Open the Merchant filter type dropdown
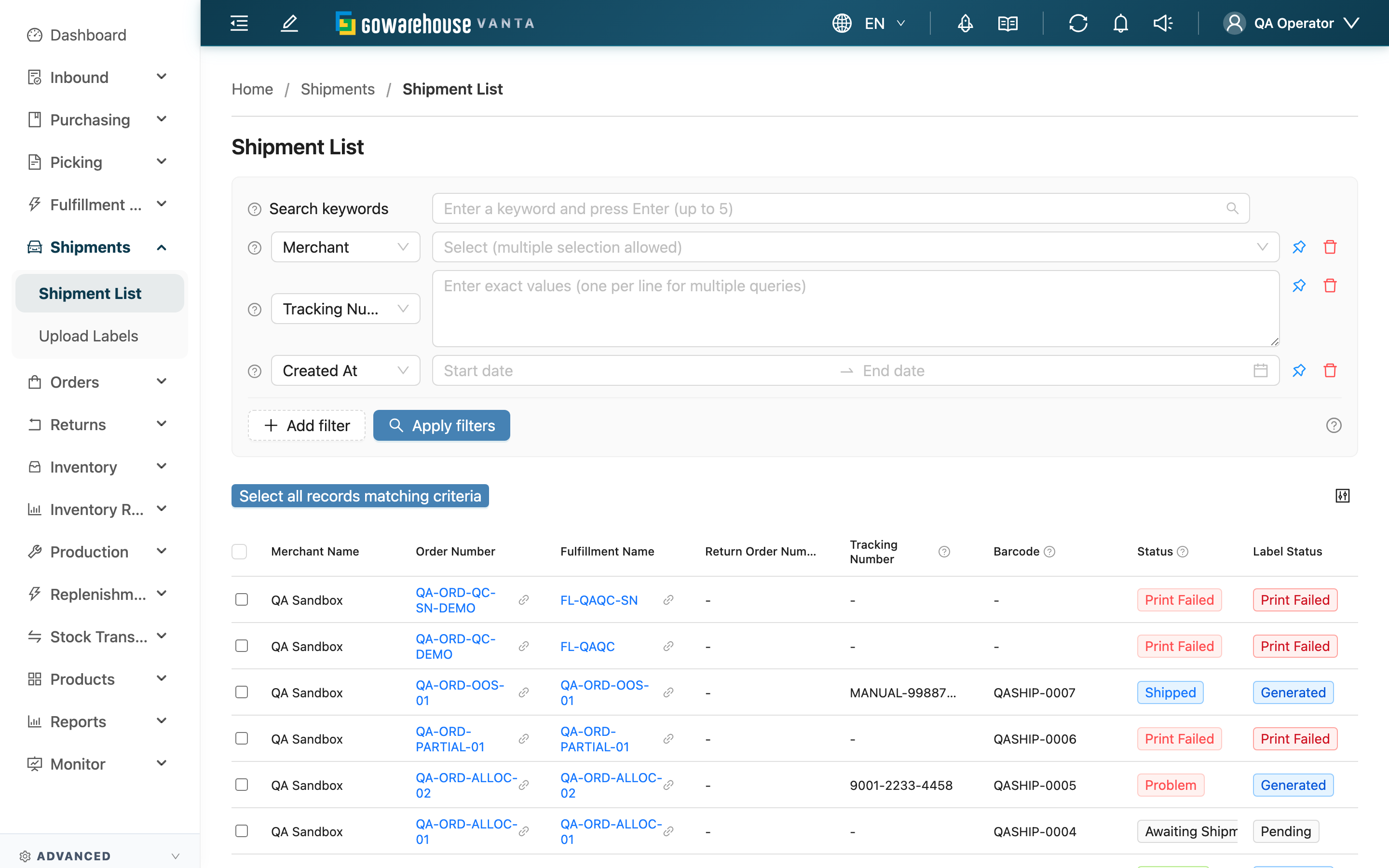The image size is (1389, 868). click(345, 247)
